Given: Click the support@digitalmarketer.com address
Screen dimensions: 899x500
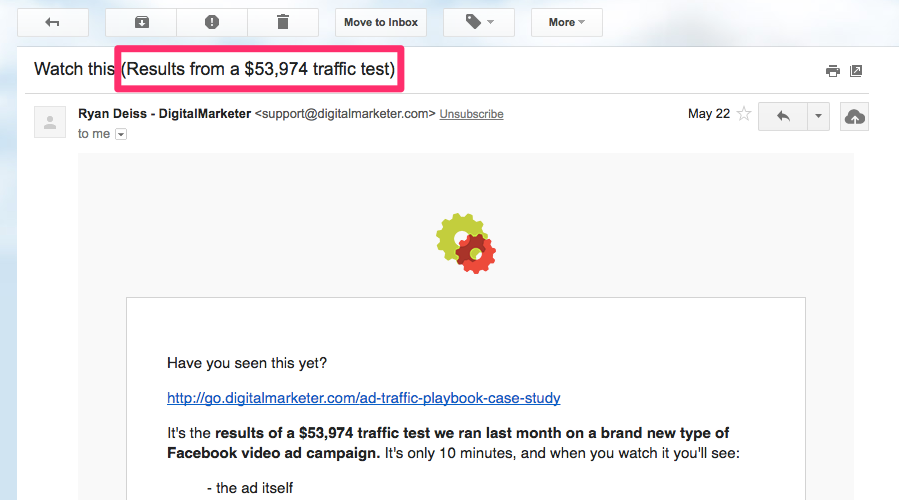Looking at the screenshot, I should 345,114.
